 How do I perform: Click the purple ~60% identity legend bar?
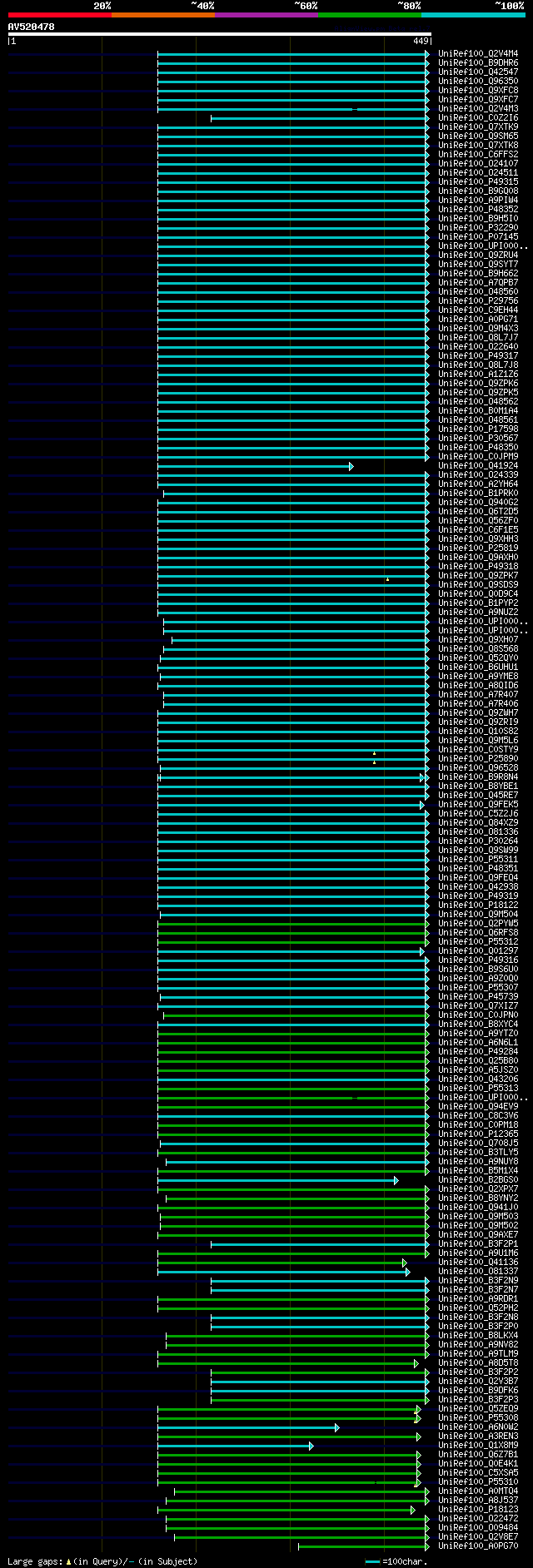[x=266, y=15]
